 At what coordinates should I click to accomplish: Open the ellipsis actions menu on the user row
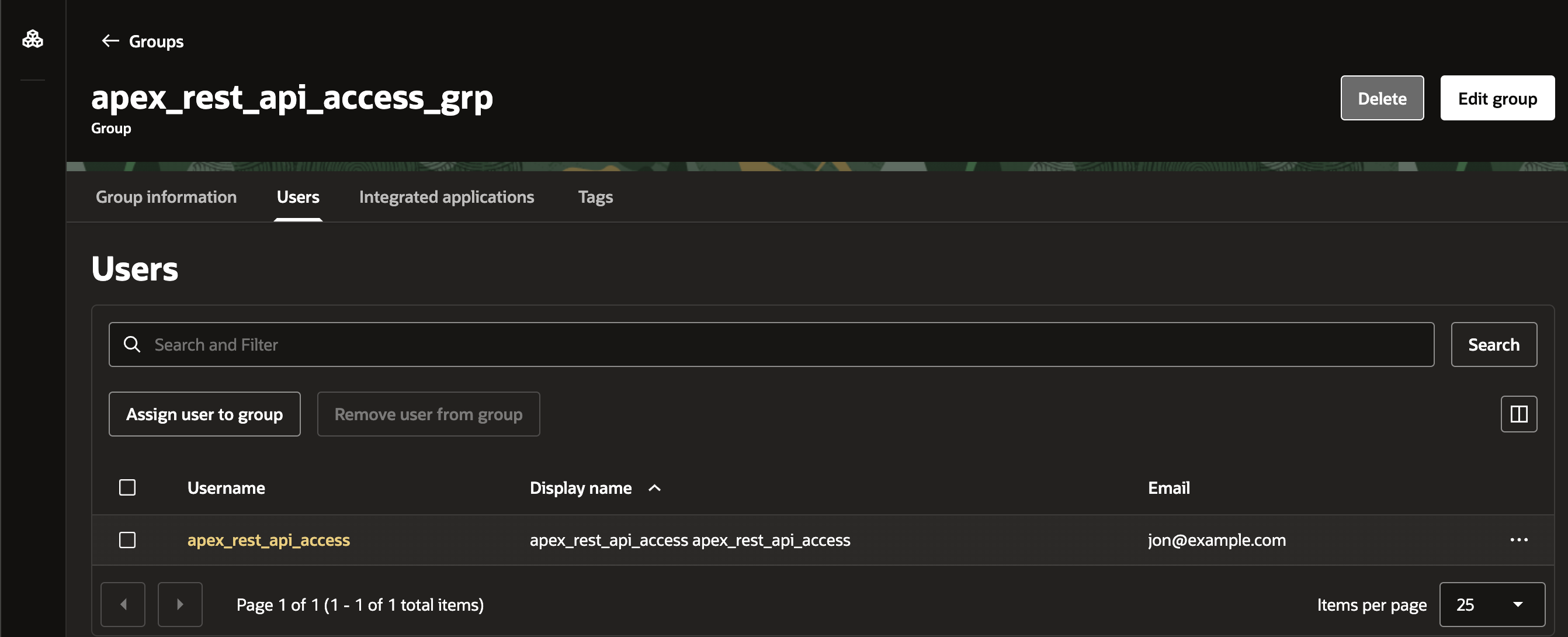tap(1520, 539)
